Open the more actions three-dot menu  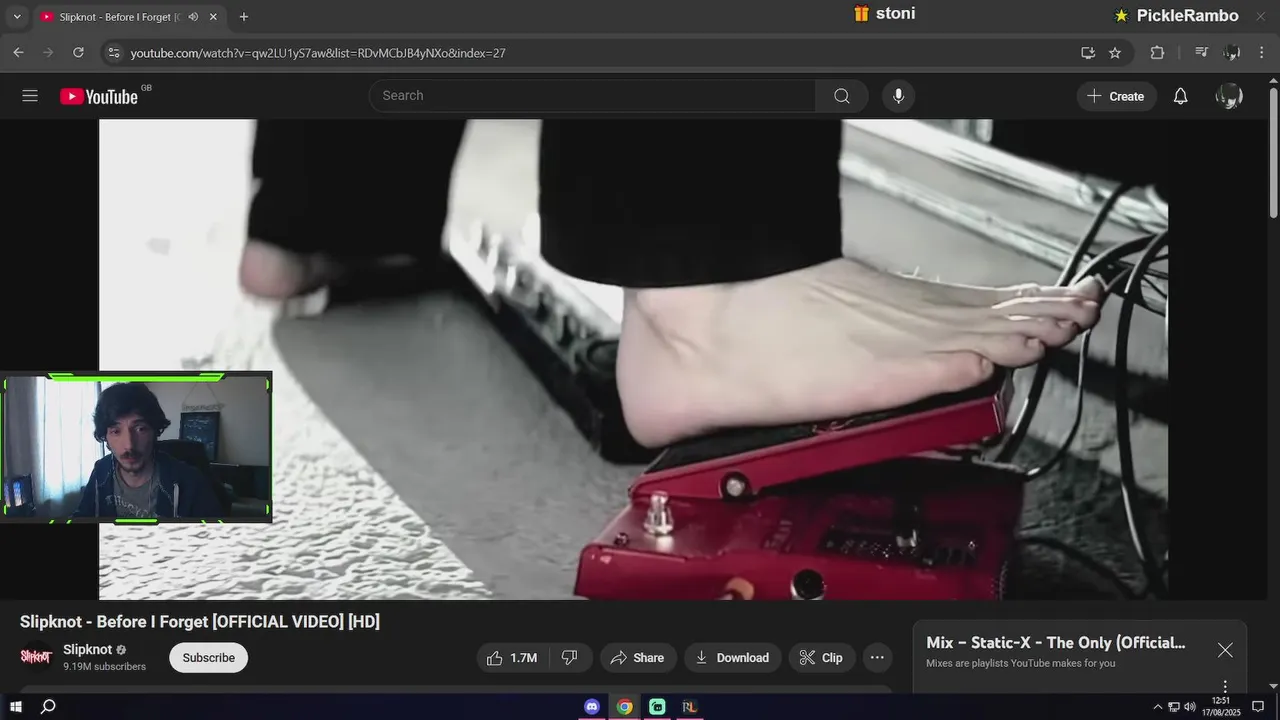click(877, 657)
